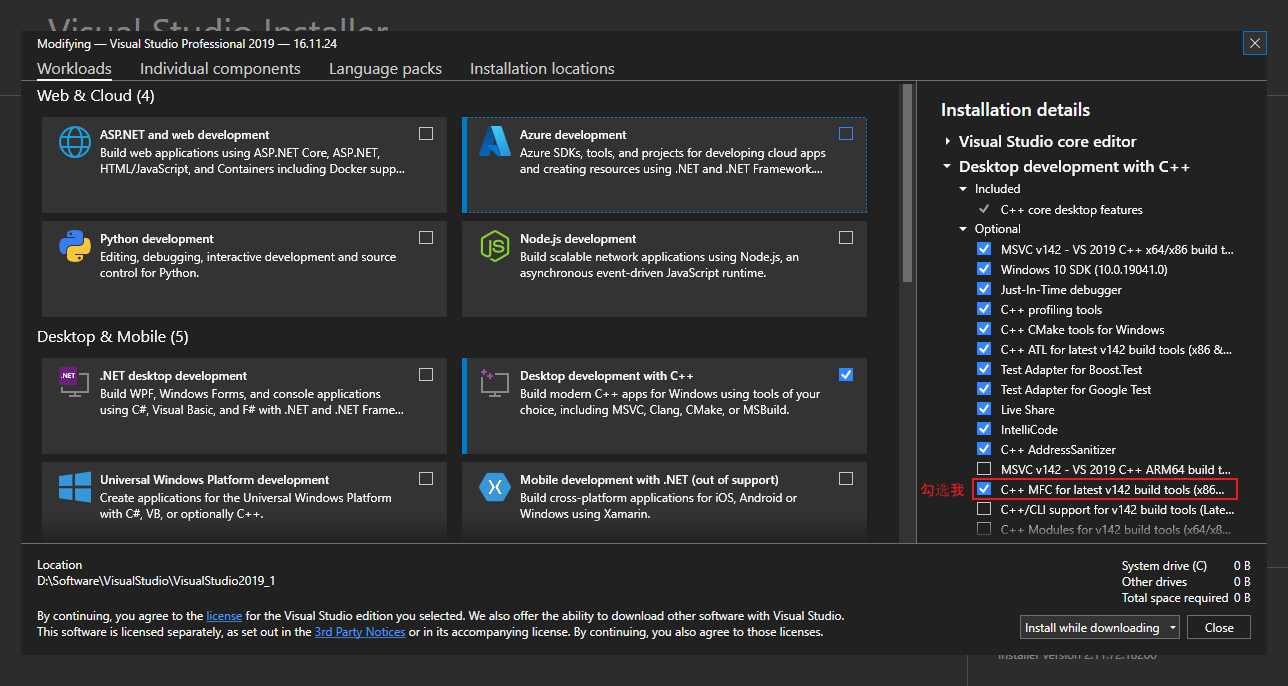Viewport: 1288px width, 686px height.
Task: Click the Installation details heading
Action: (1015, 110)
